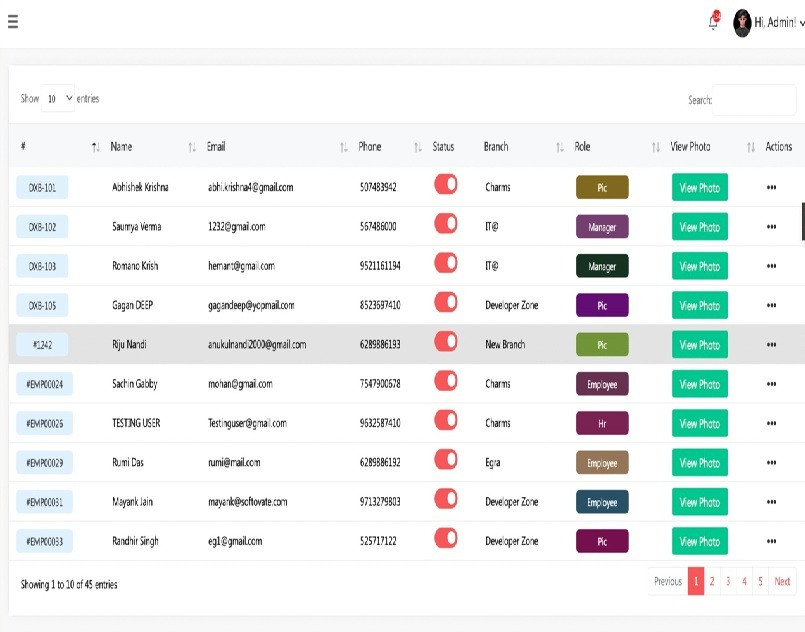
Task: Toggle status switch for Saumya Verma
Action: [x=445, y=224]
